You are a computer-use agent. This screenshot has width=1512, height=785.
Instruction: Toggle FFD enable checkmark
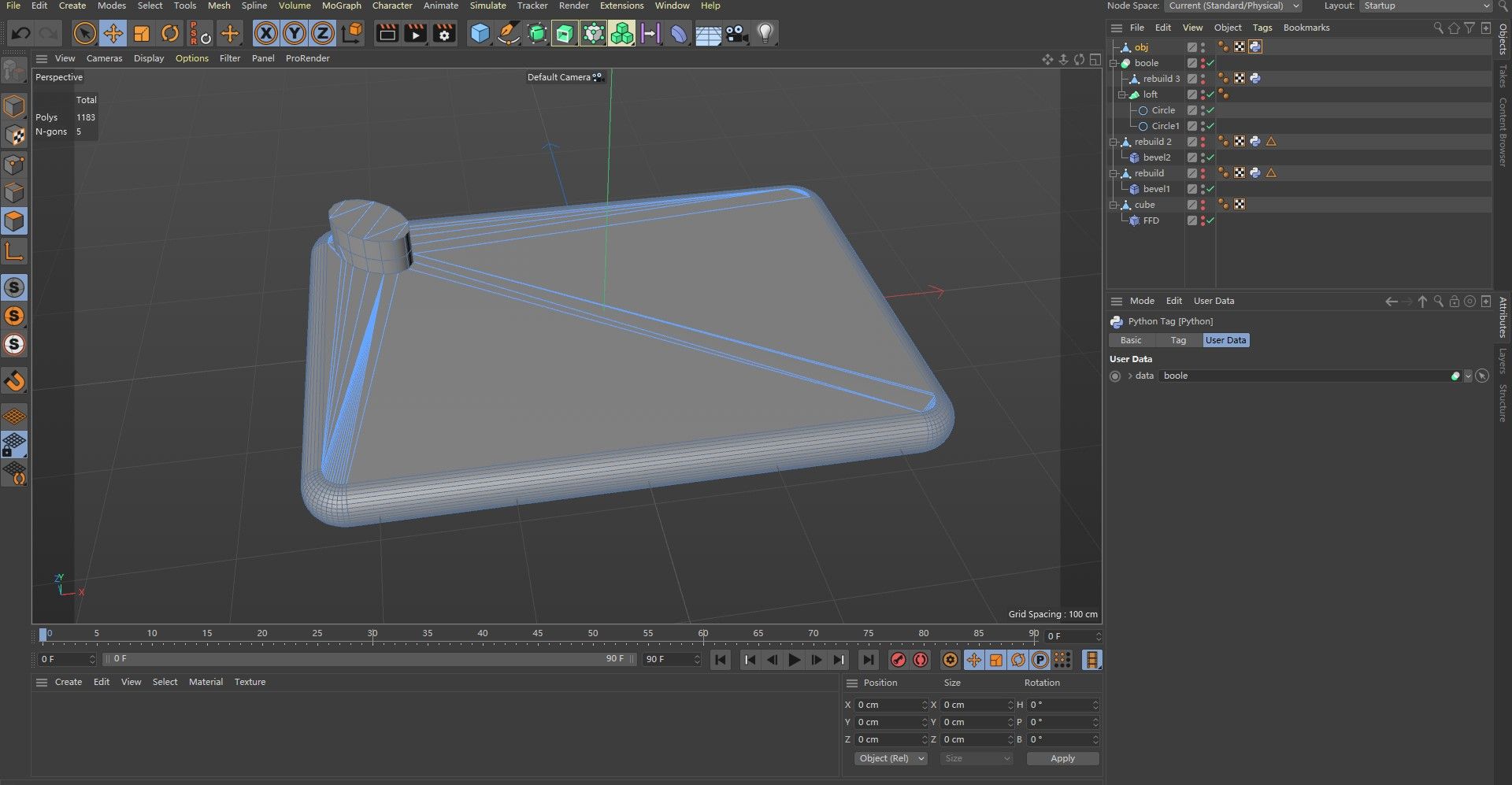(x=1211, y=220)
